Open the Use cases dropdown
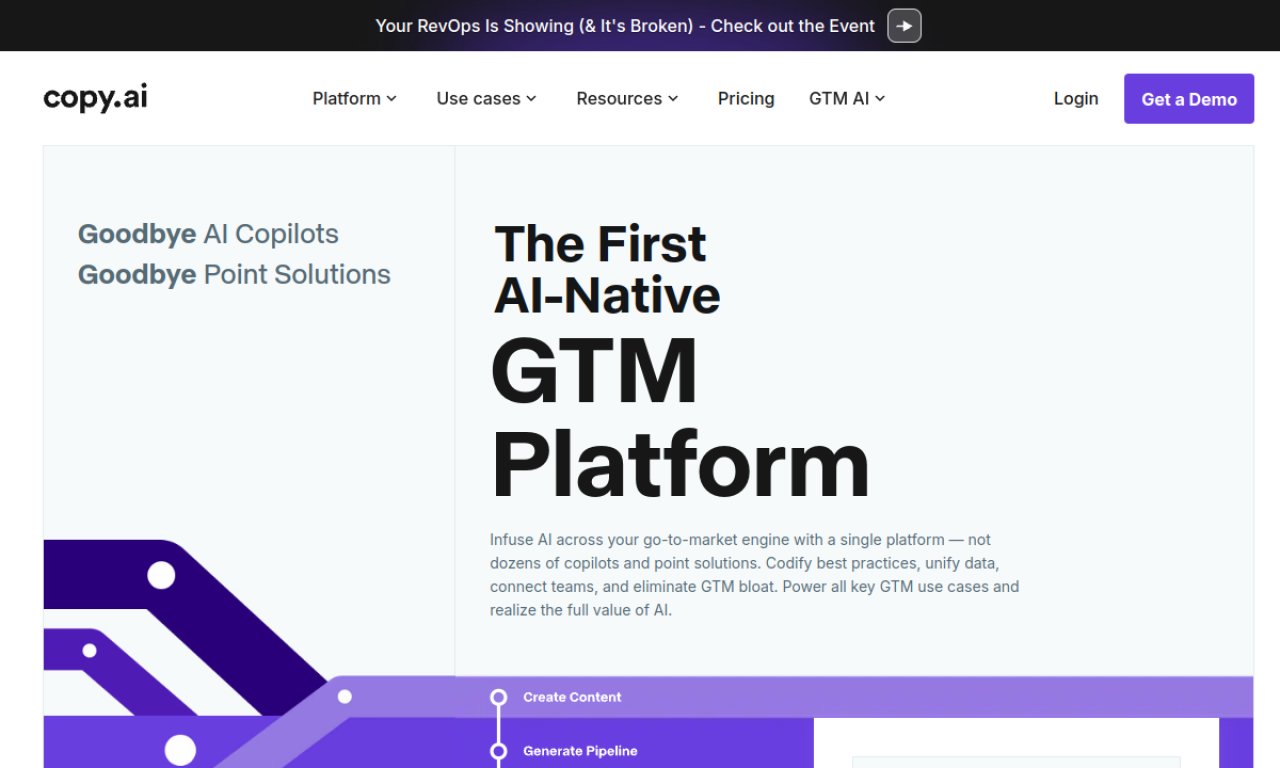 [x=486, y=98]
